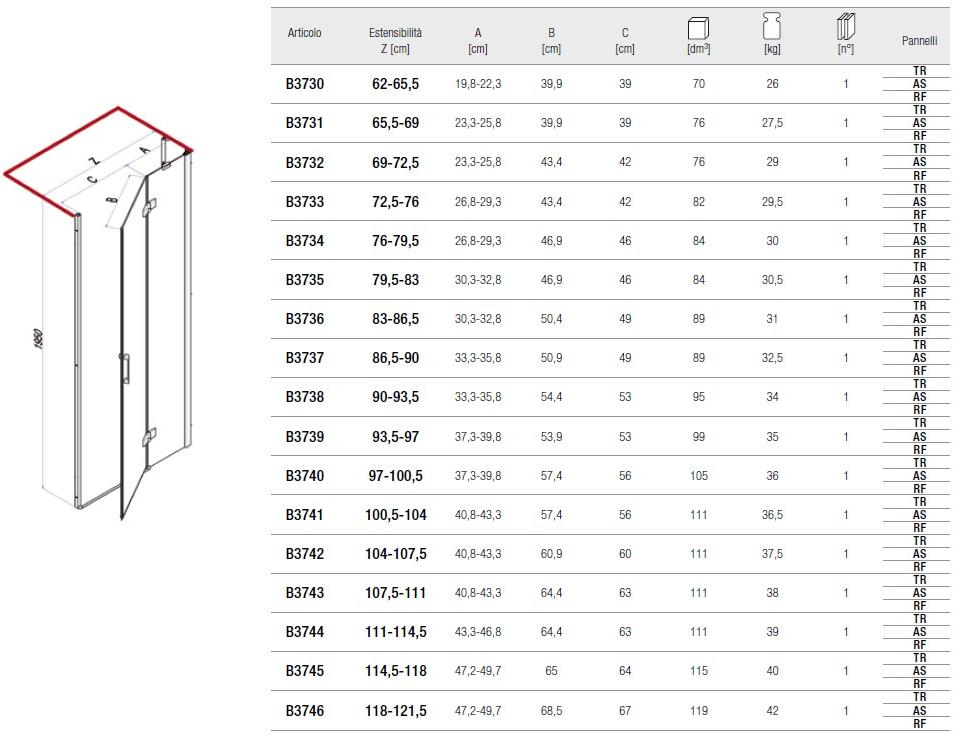The height and width of the screenshot is (738, 955).
Task: Click the RF panel option for B3746
Action: 919,723
